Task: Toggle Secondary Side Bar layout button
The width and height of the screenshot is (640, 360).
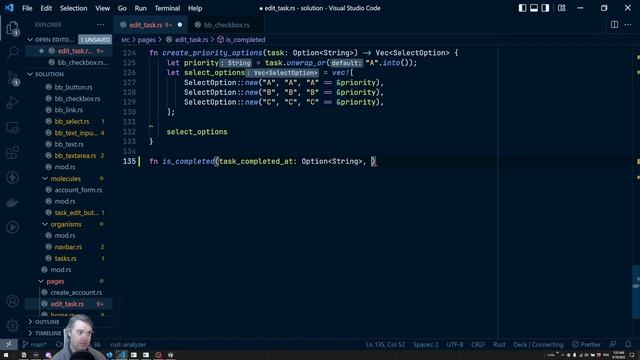Action: 545,8
